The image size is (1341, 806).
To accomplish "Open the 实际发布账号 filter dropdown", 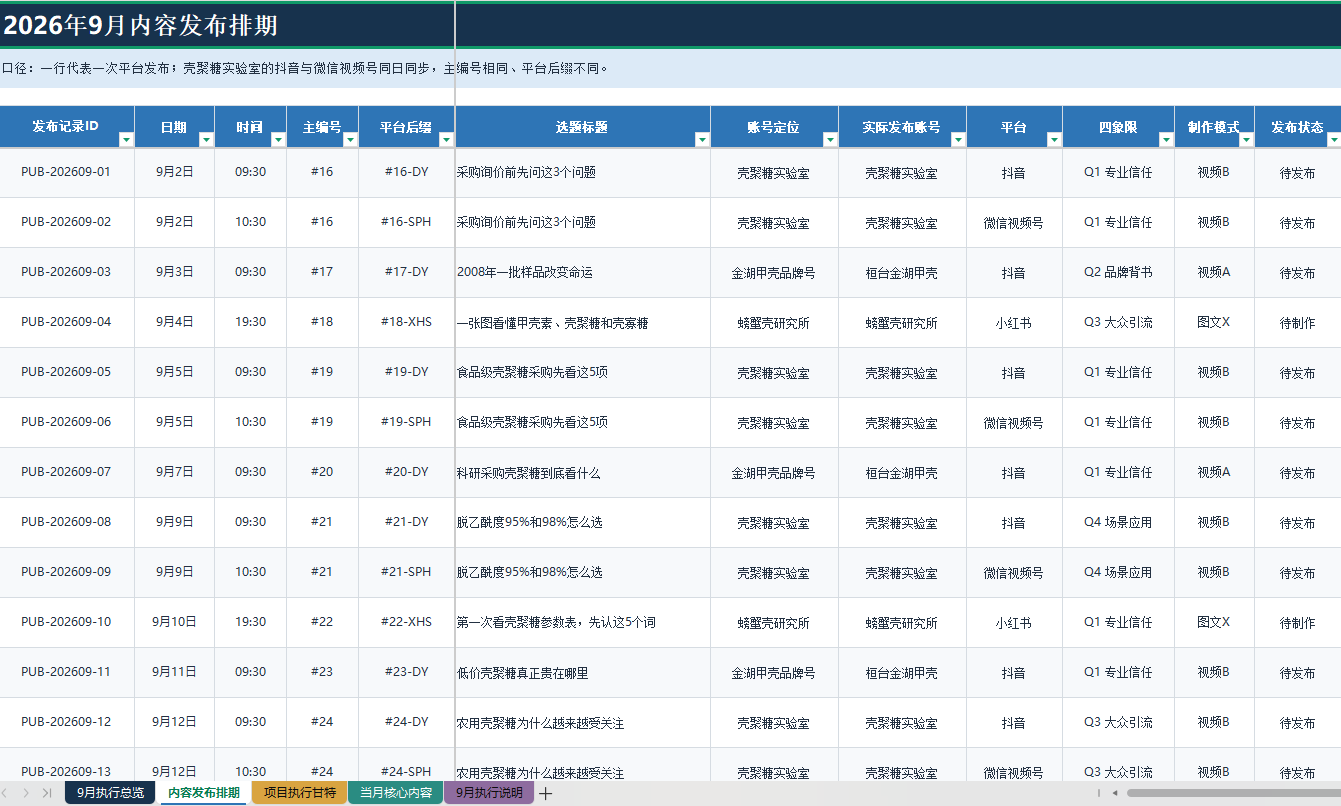I will coord(958,140).
